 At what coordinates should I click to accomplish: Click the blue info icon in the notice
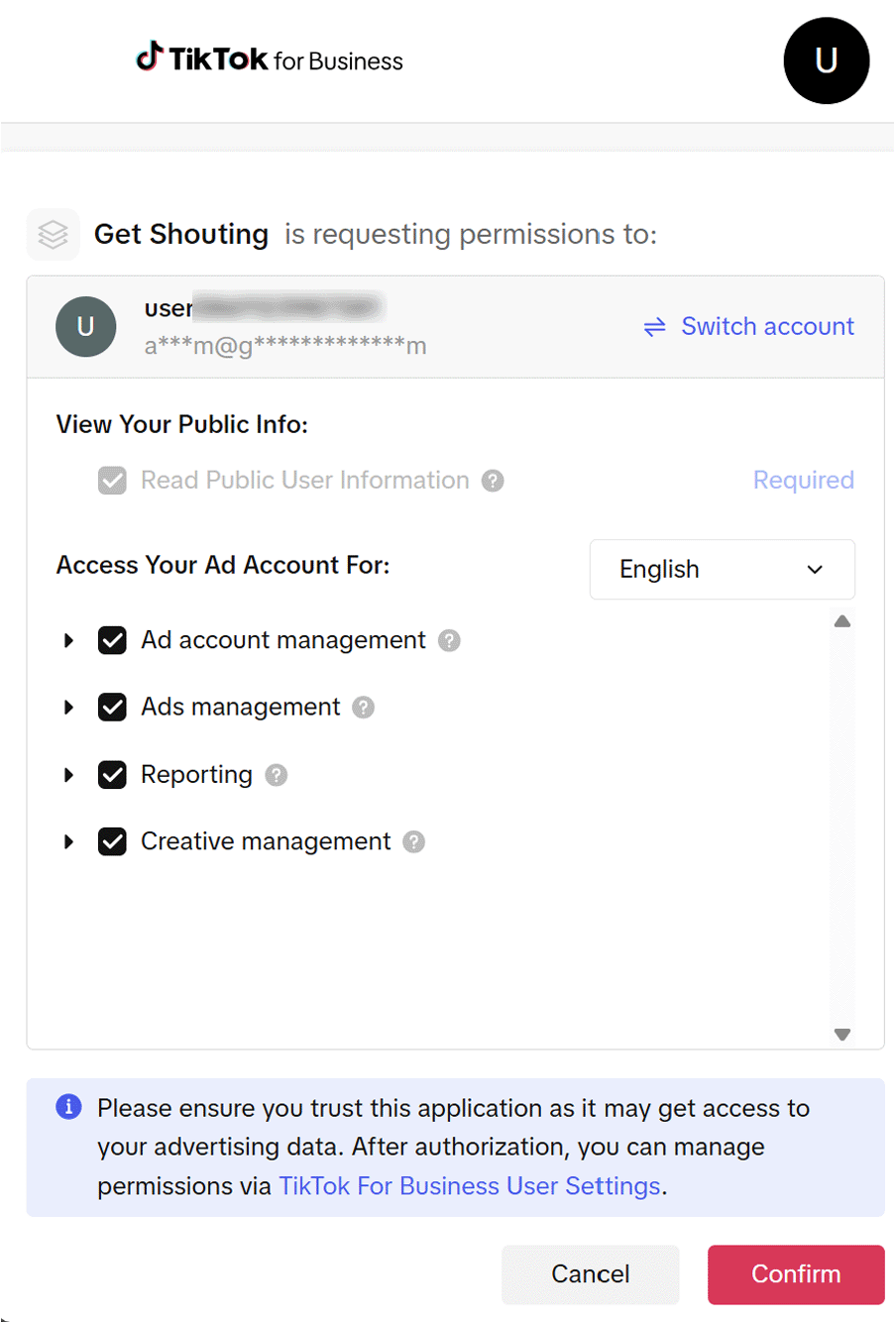click(x=68, y=1106)
